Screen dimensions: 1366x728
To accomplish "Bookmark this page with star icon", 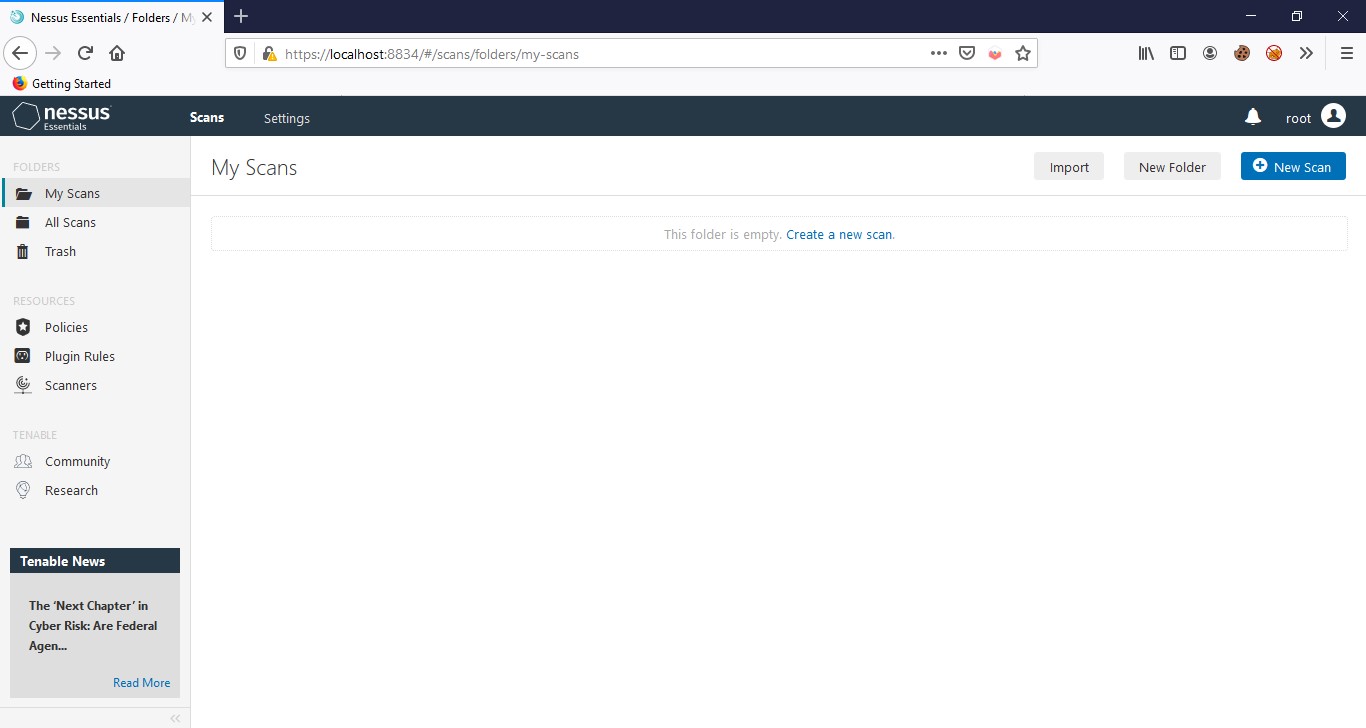I will (x=1022, y=54).
